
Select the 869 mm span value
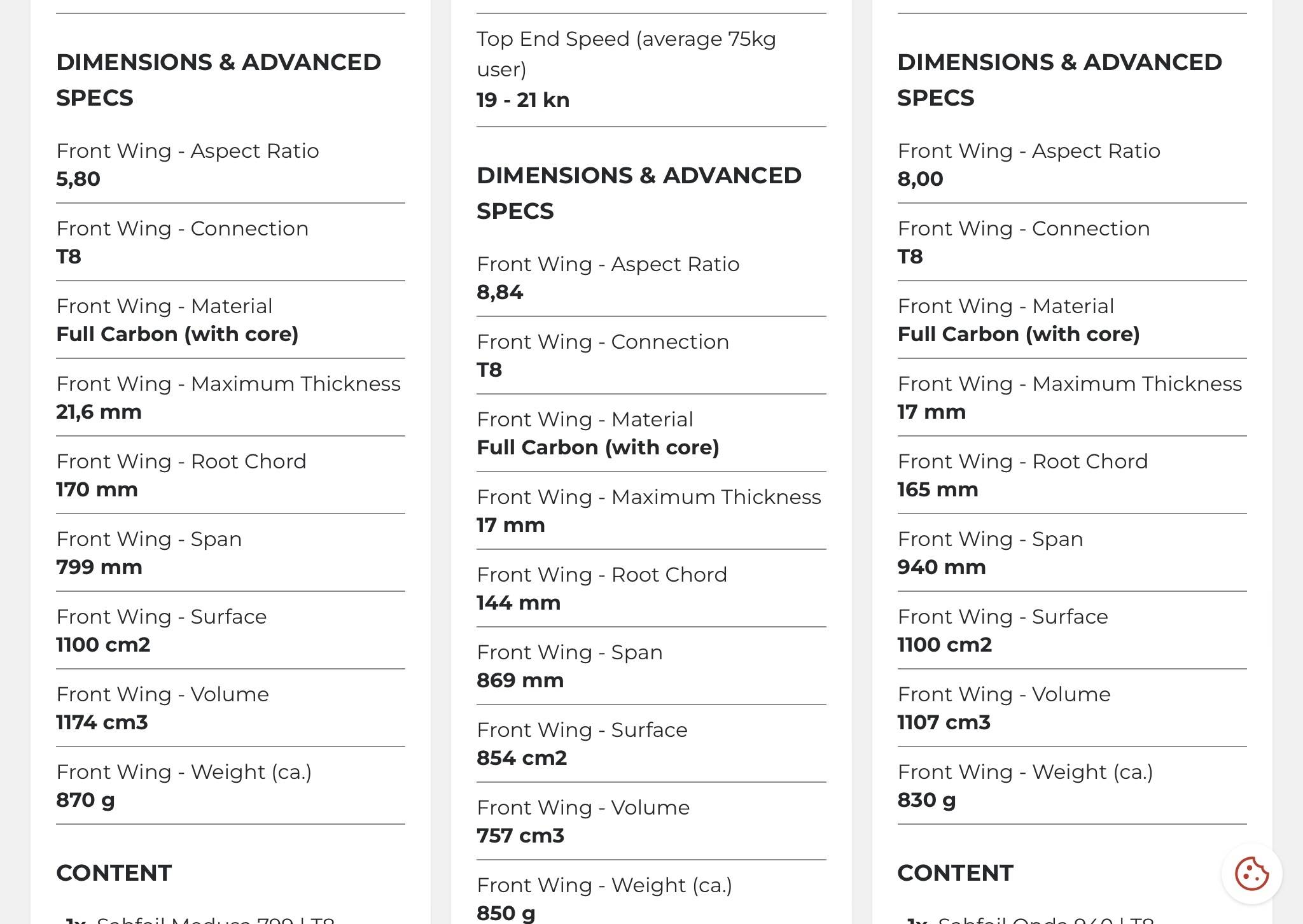tap(520, 680)
